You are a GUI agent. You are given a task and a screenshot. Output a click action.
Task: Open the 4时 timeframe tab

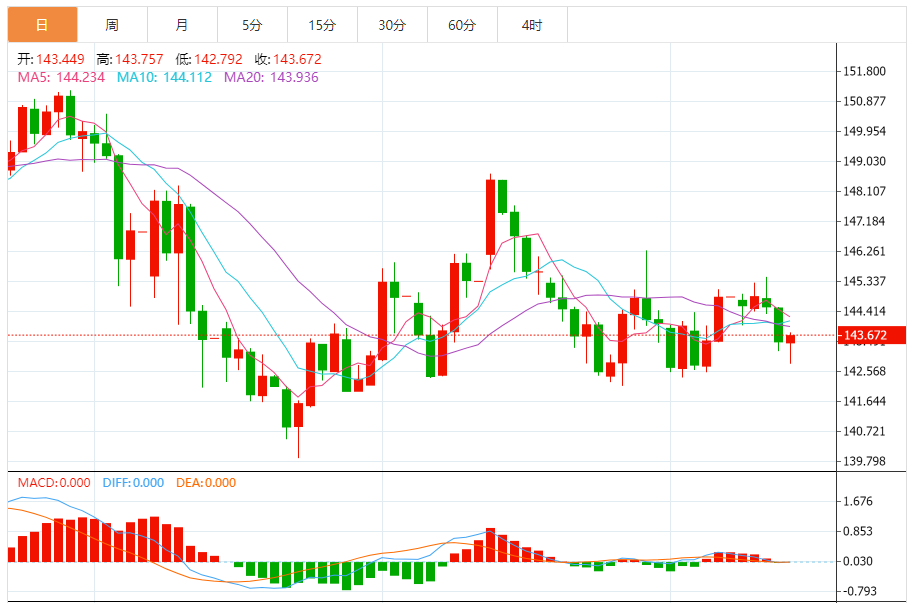pyautogui.click(x=532, y=25)
